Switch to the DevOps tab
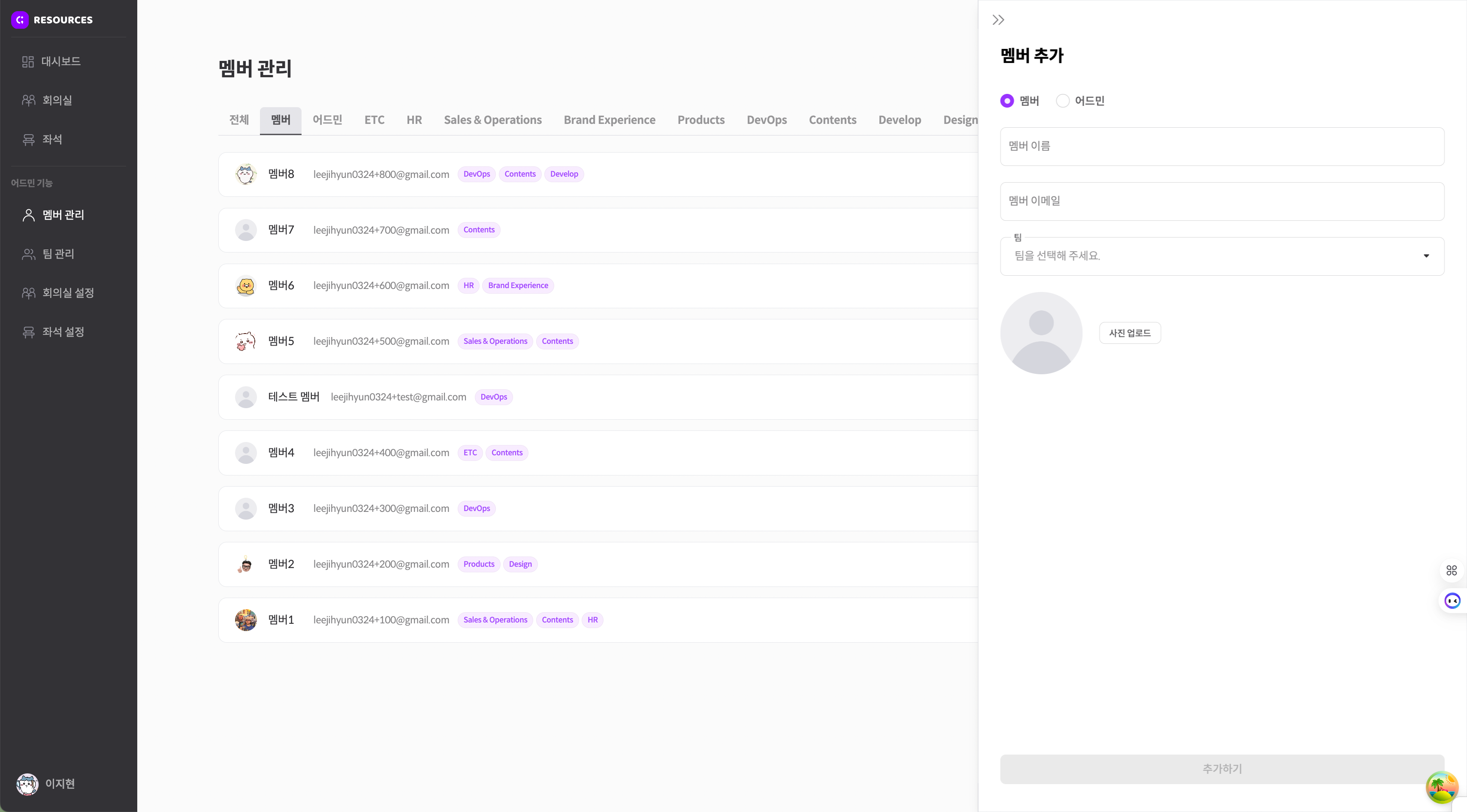This screenshot has width=1467, height=812. click(766, 120)
